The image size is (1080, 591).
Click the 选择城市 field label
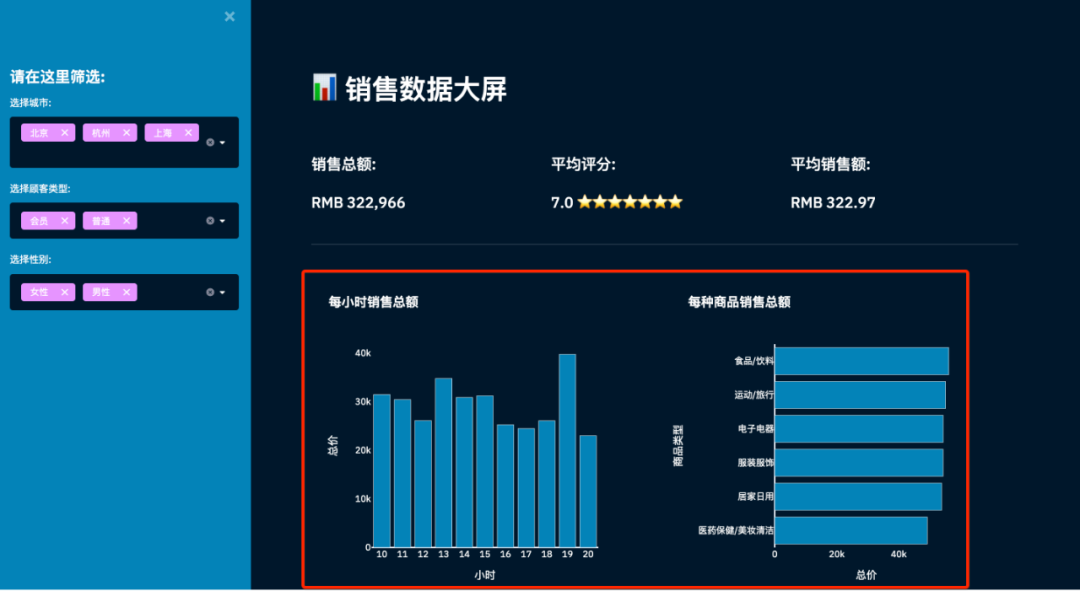click(x=30, y=103)
